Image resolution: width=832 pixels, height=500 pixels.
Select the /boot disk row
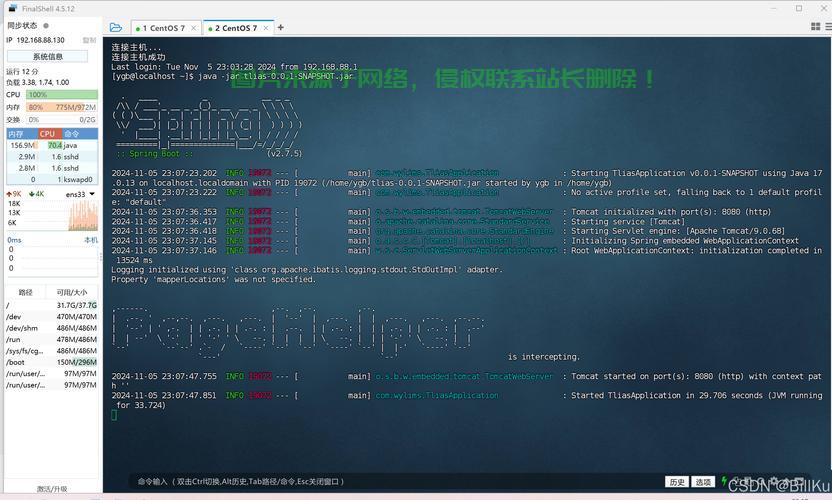[x=51, y=363]
